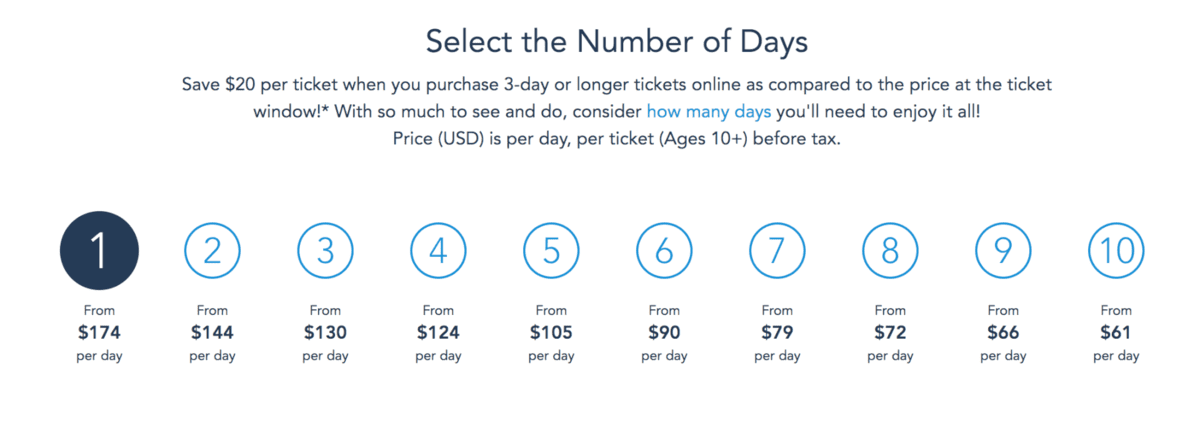
Task: Select the 4-day circle button
Action: [438, 250]
